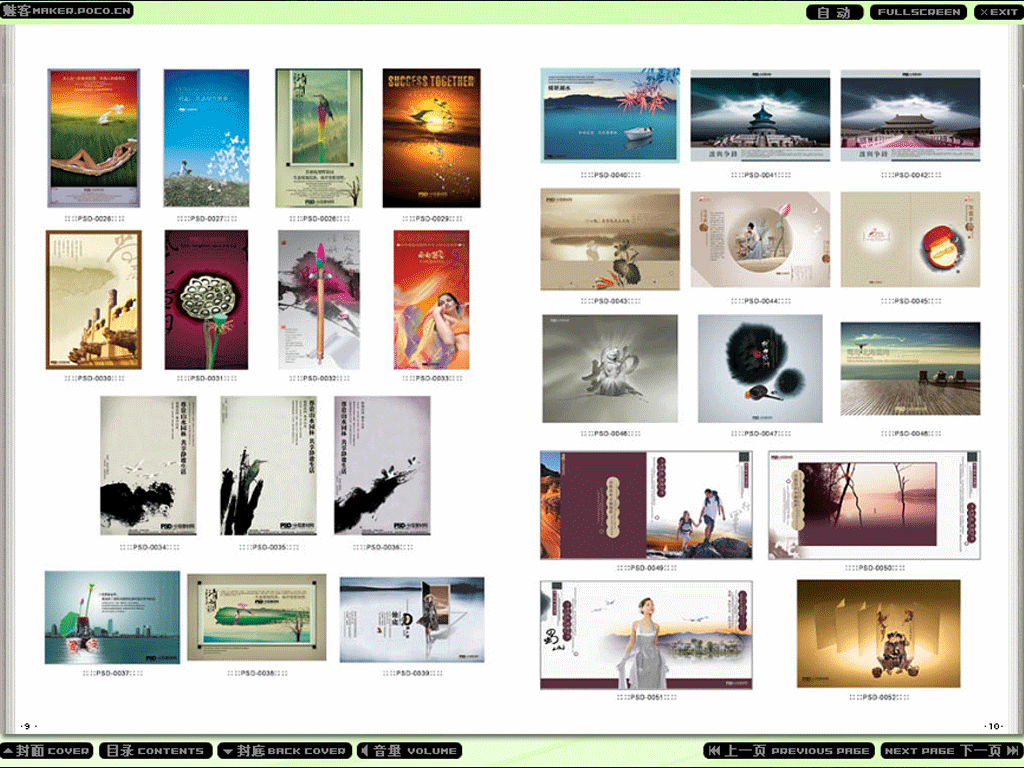
Task: Exit the flipbook viewer
Action: coord(997,12)
